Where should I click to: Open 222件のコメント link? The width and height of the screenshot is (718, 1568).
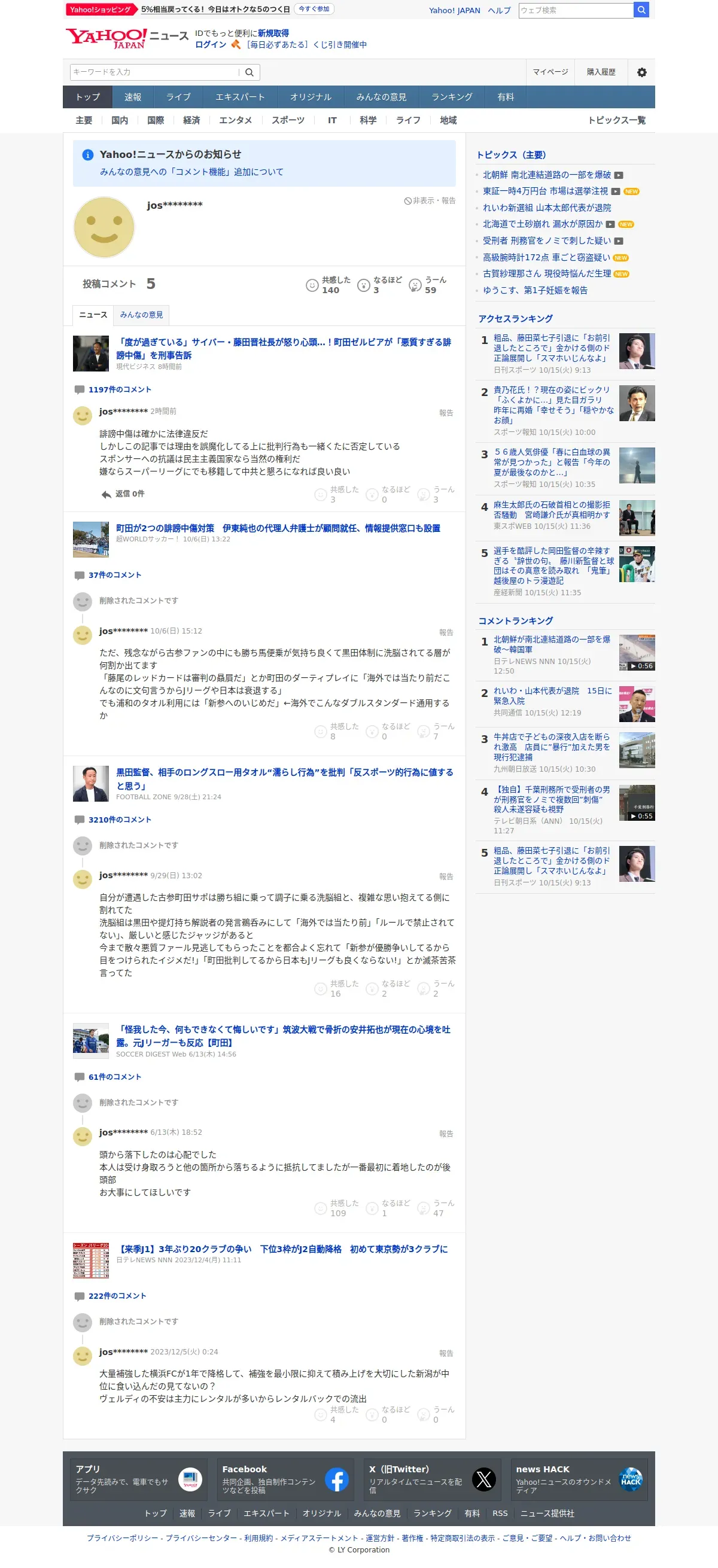tap(117, 1296)
